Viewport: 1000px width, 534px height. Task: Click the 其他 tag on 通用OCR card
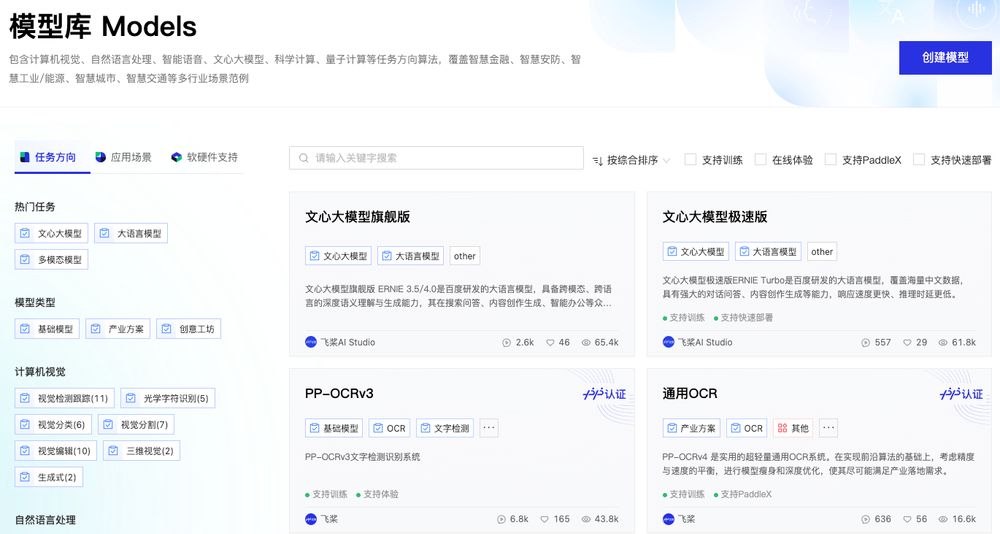coord(793,428)
